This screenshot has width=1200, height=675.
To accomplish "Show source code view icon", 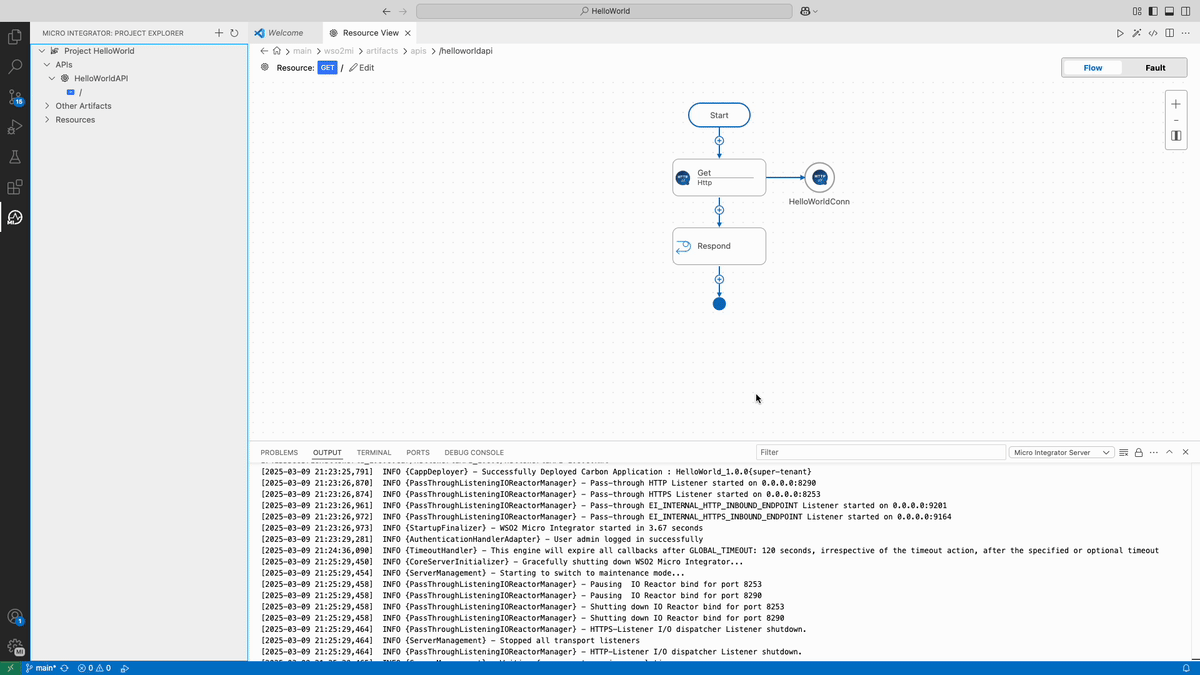I will (1152, 33).
